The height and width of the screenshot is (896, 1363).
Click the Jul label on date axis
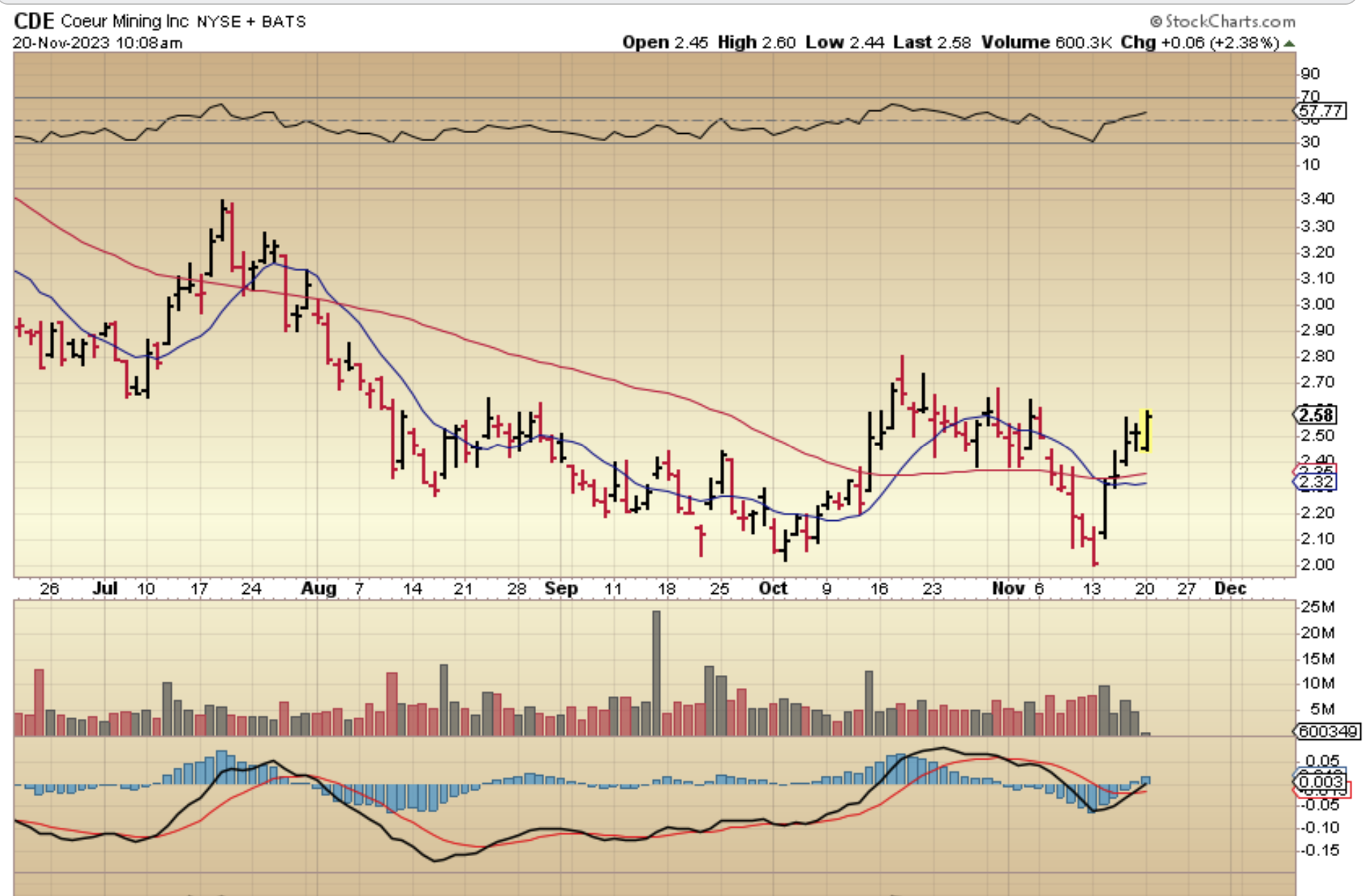[x=105, y=589]
